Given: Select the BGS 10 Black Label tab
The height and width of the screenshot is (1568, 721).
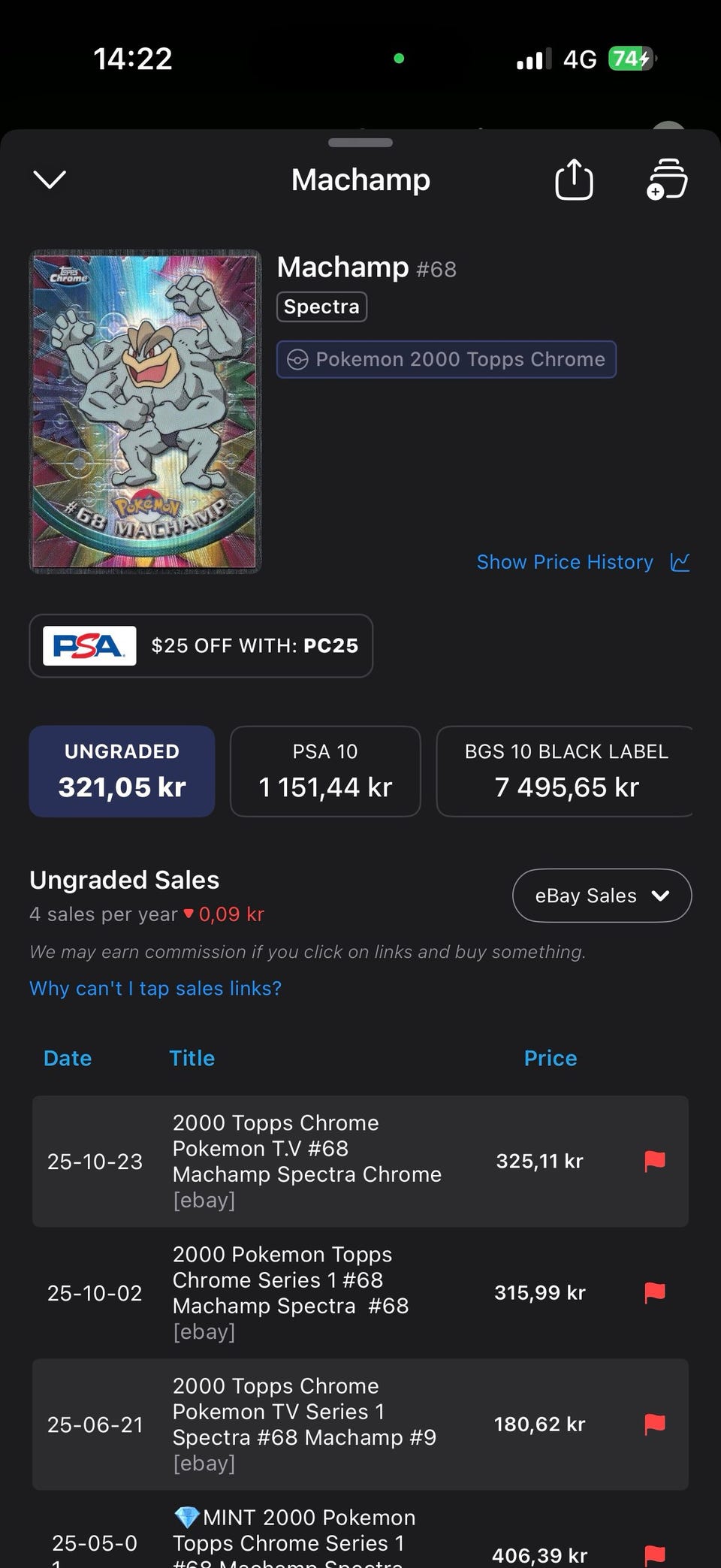Looking at the screenshot, I should click(x=565, y=771).
